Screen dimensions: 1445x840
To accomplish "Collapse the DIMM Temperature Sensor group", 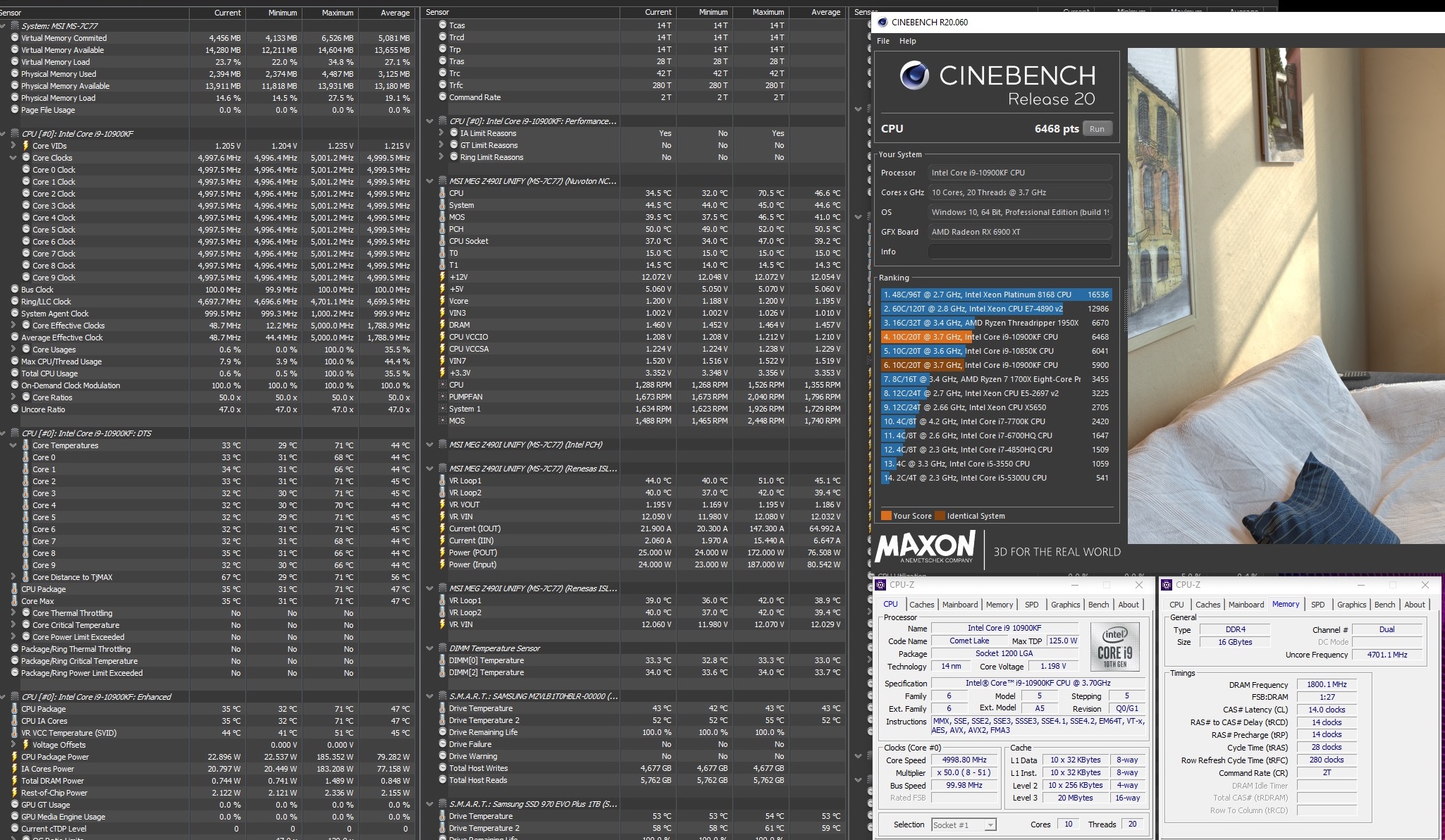I will coord(429,648).
